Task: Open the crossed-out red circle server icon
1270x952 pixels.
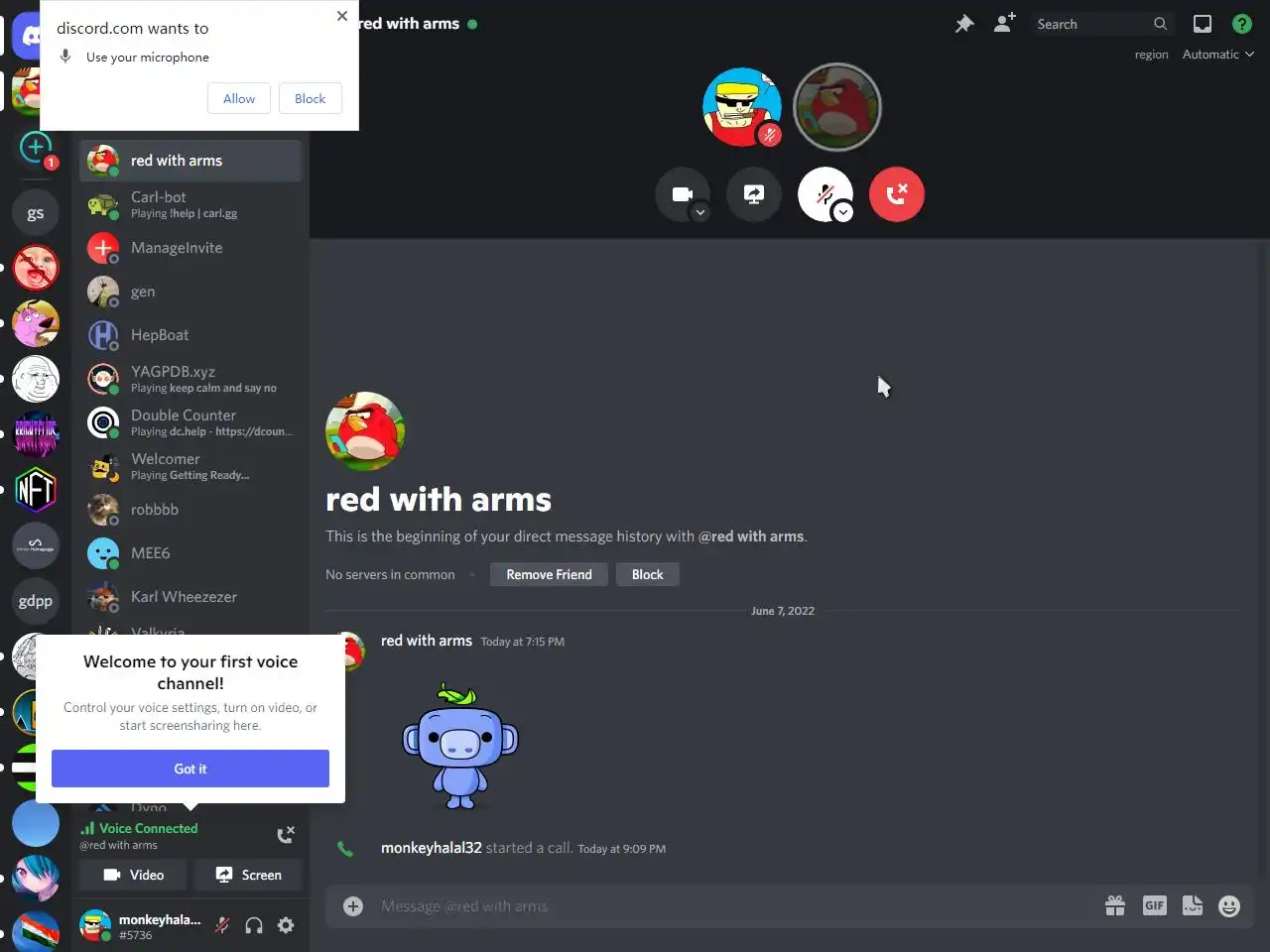Action: (x=36, y=268)
